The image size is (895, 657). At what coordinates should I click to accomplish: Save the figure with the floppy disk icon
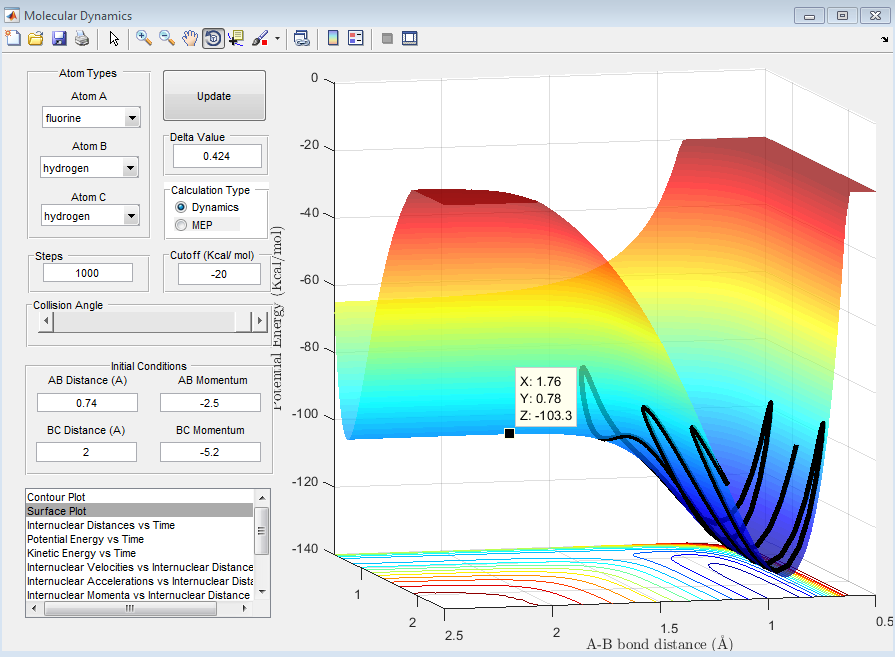click(x=58, y=38)
